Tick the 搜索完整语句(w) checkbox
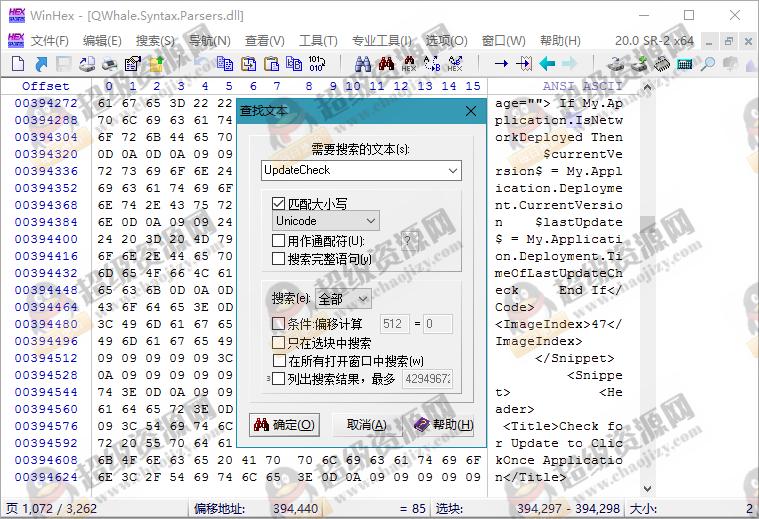Image resolution: width=759 pixels, height=519 pixels. [278, 259]
